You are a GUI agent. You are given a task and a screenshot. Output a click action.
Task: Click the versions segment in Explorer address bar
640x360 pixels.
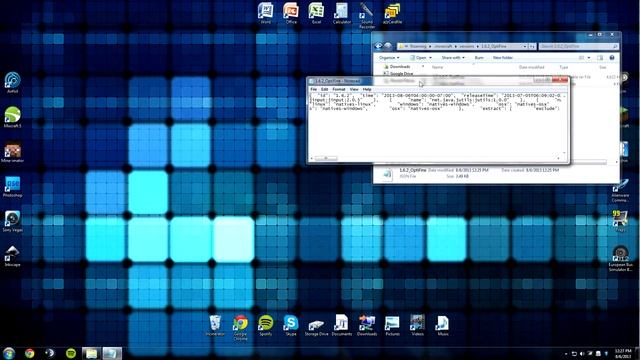(x=467, y=46)
